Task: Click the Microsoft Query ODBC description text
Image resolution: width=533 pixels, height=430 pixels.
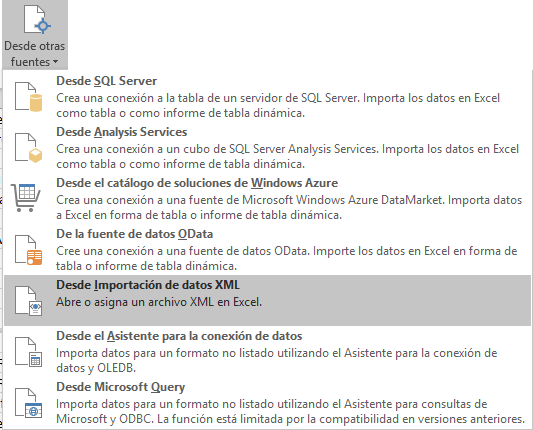Action: 291,411
